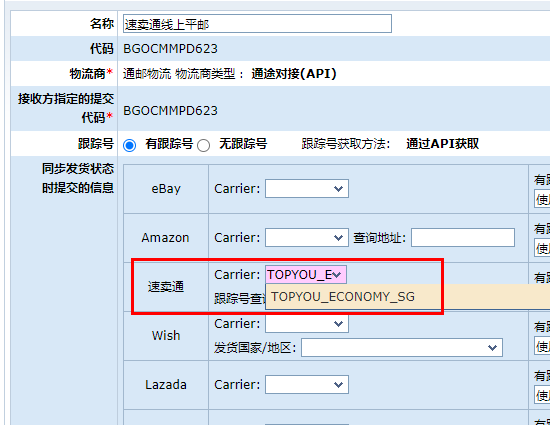The width and height of the screenshot is (550, 425).
Task: Click the Amazon 查询地址 input field
Action: coord(463,238)
